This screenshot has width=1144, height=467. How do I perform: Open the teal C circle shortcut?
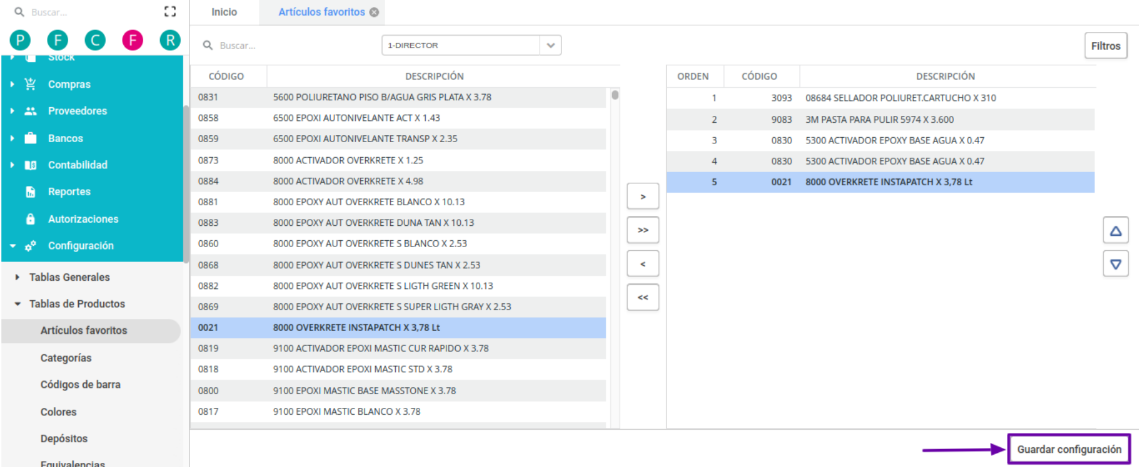pyautogui.click(x=95, y=40)
